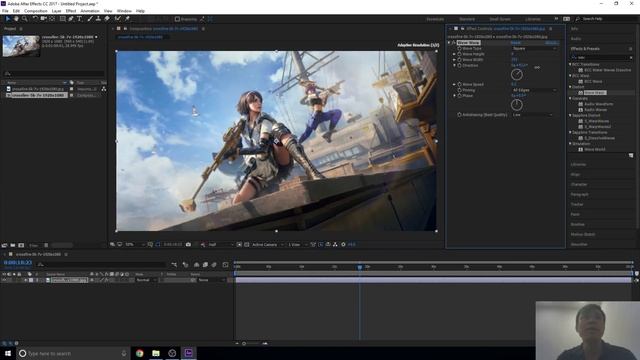Click the current time indicator on timeline
Screen dimensions: 640x360
tap(360, 267)
